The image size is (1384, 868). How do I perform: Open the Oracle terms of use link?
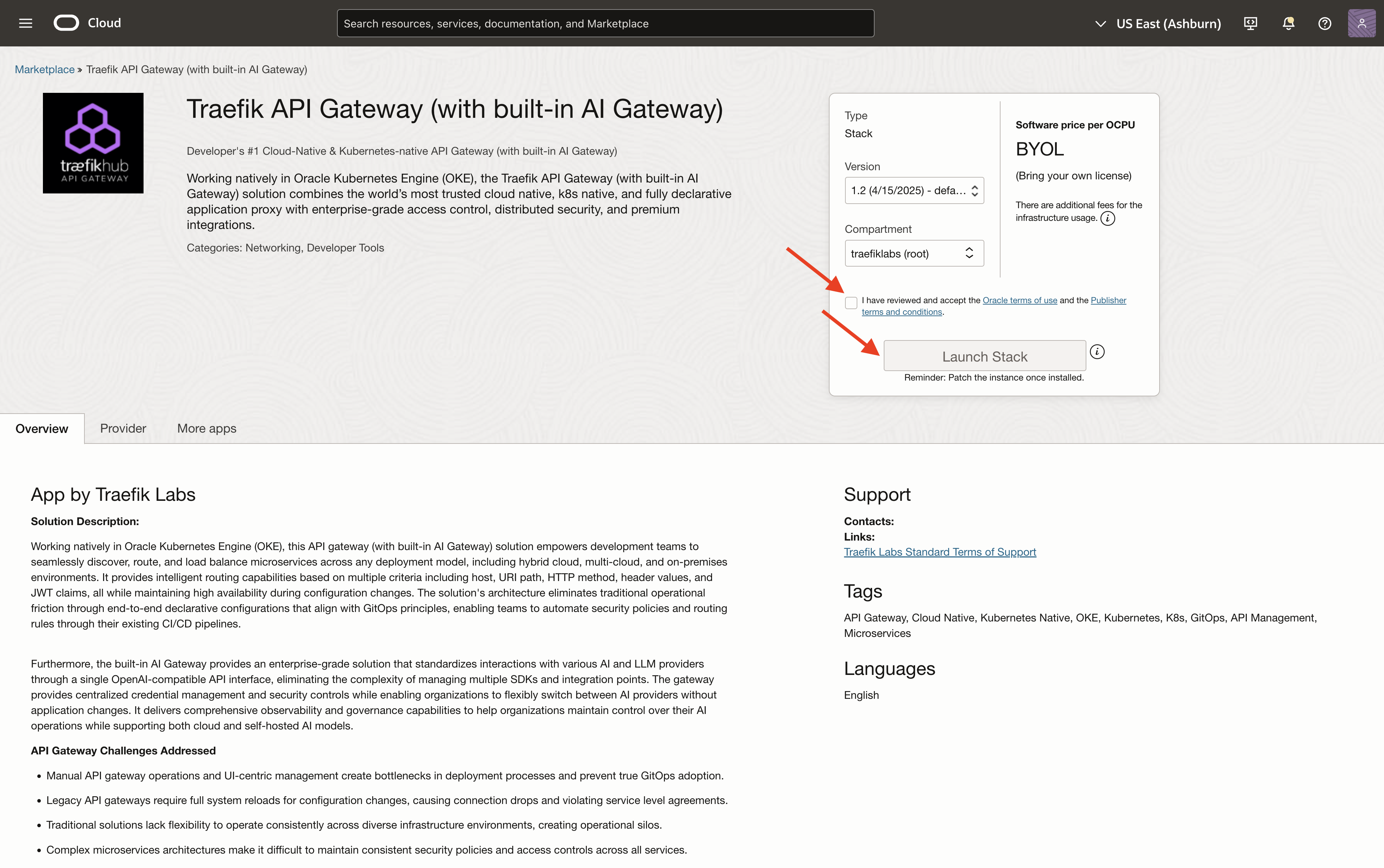1019,300
